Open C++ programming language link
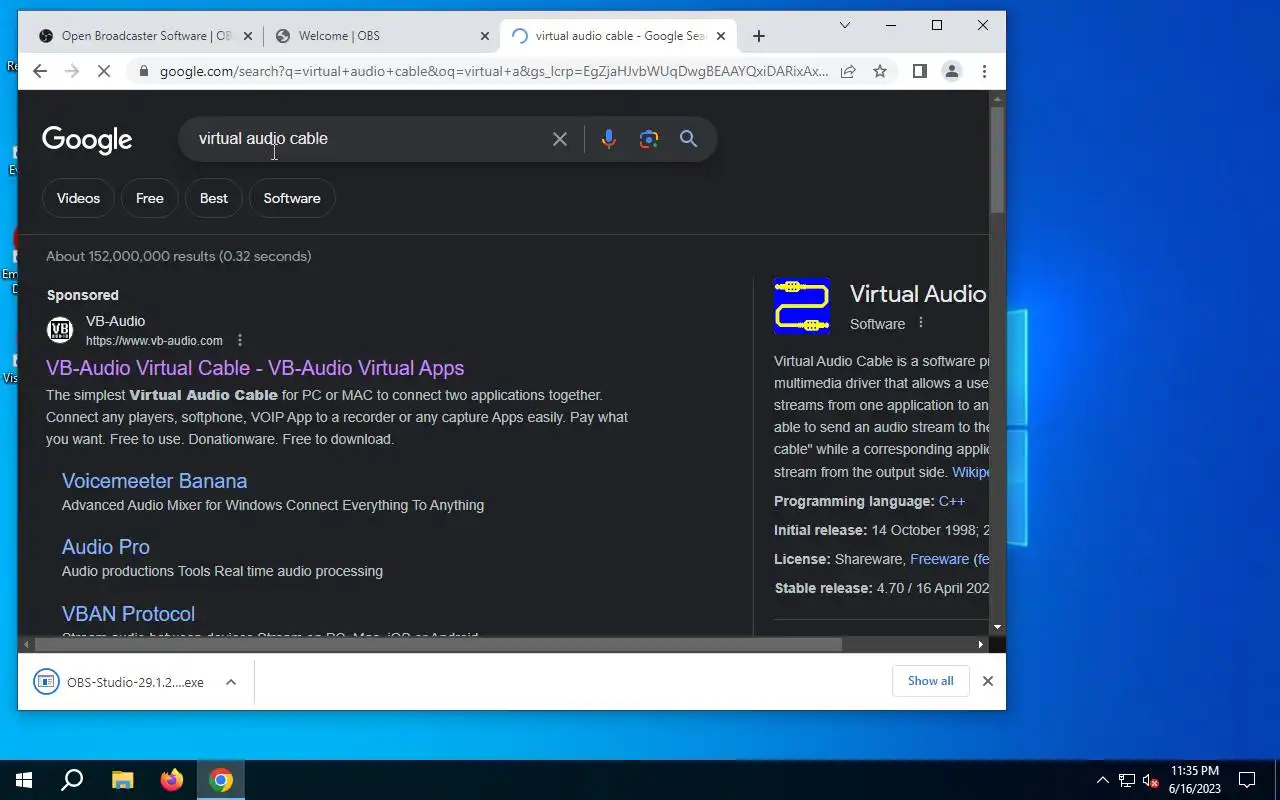The height and width of the screenshot is (800, 1280). tap(952, 501)
